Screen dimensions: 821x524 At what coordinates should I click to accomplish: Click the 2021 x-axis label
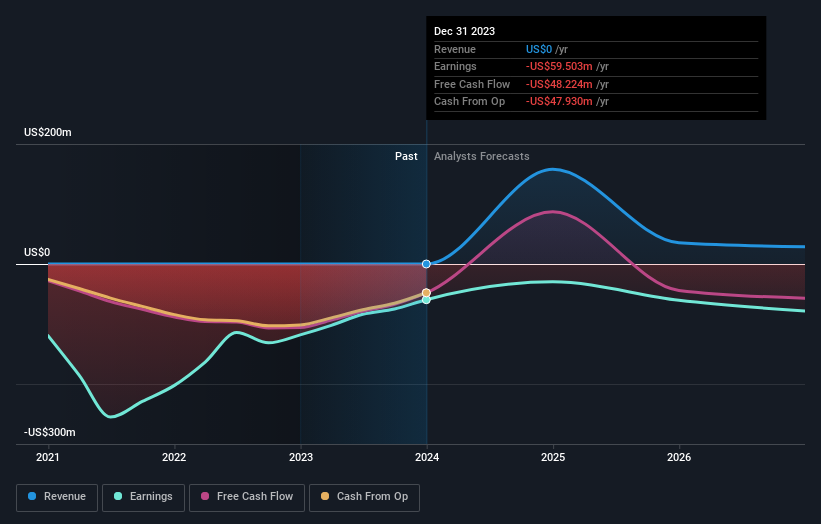[x=48, y=457]
